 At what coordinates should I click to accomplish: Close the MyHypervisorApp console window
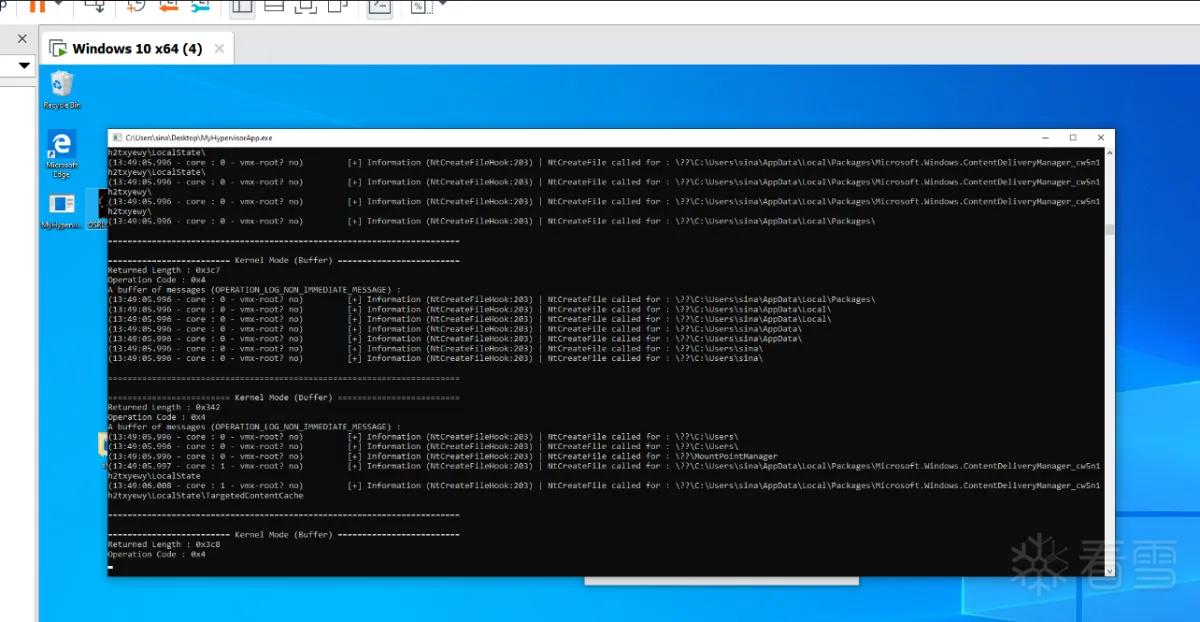[1101, 138]
